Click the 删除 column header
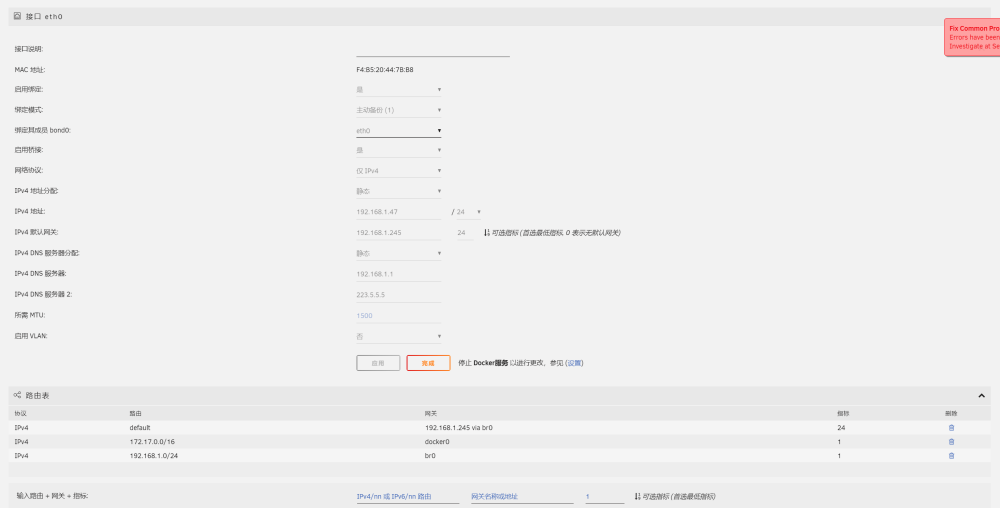 coord(951,414)
